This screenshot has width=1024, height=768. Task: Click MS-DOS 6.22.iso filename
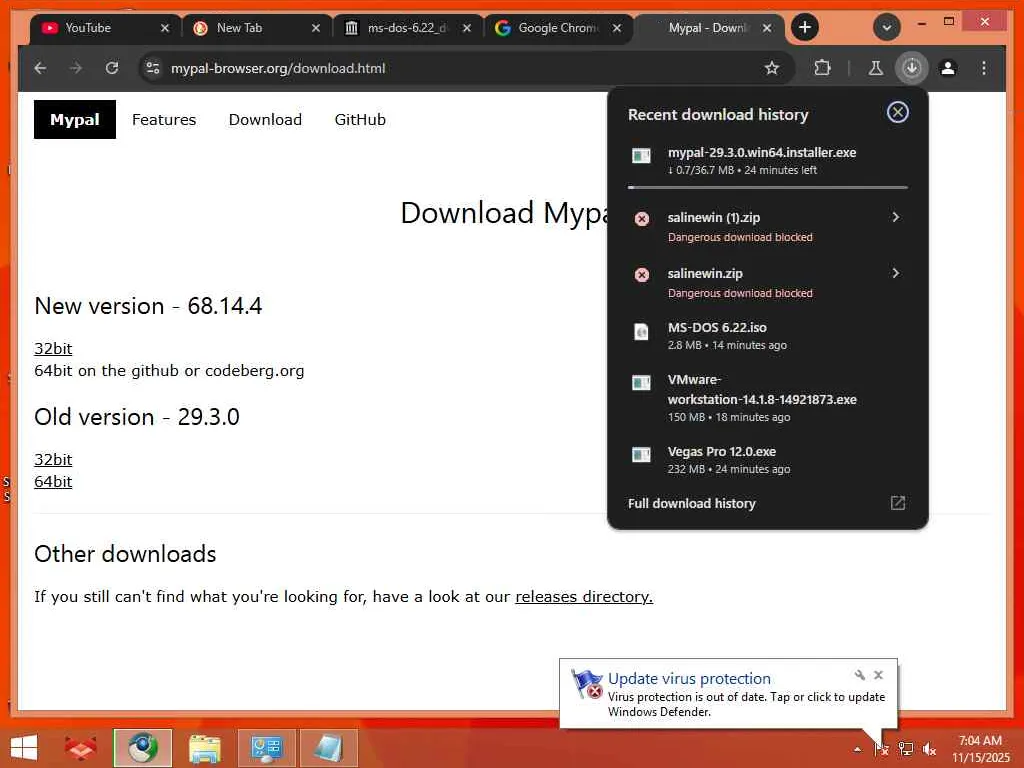pyautogui.click(x=717, y=327)
